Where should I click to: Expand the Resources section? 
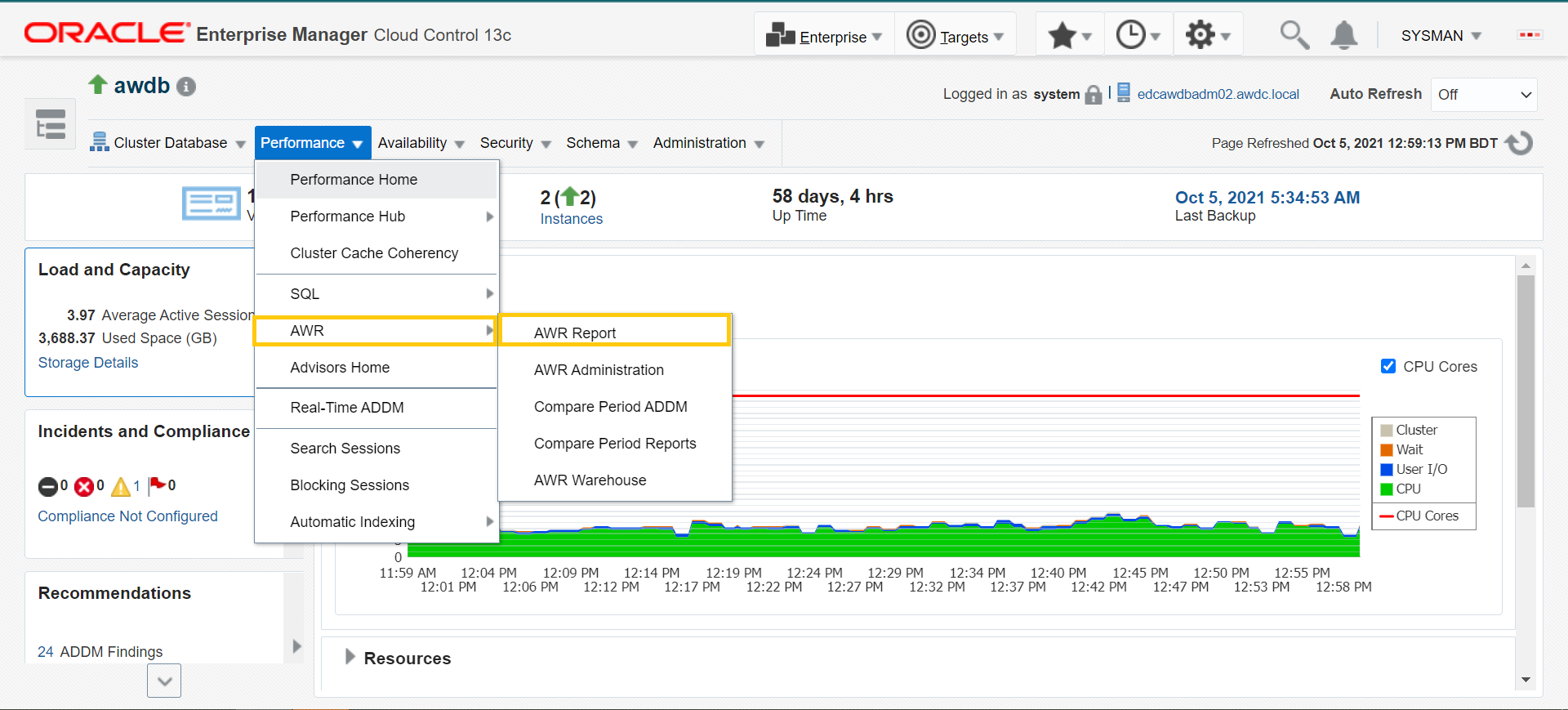tap(350, 657)
